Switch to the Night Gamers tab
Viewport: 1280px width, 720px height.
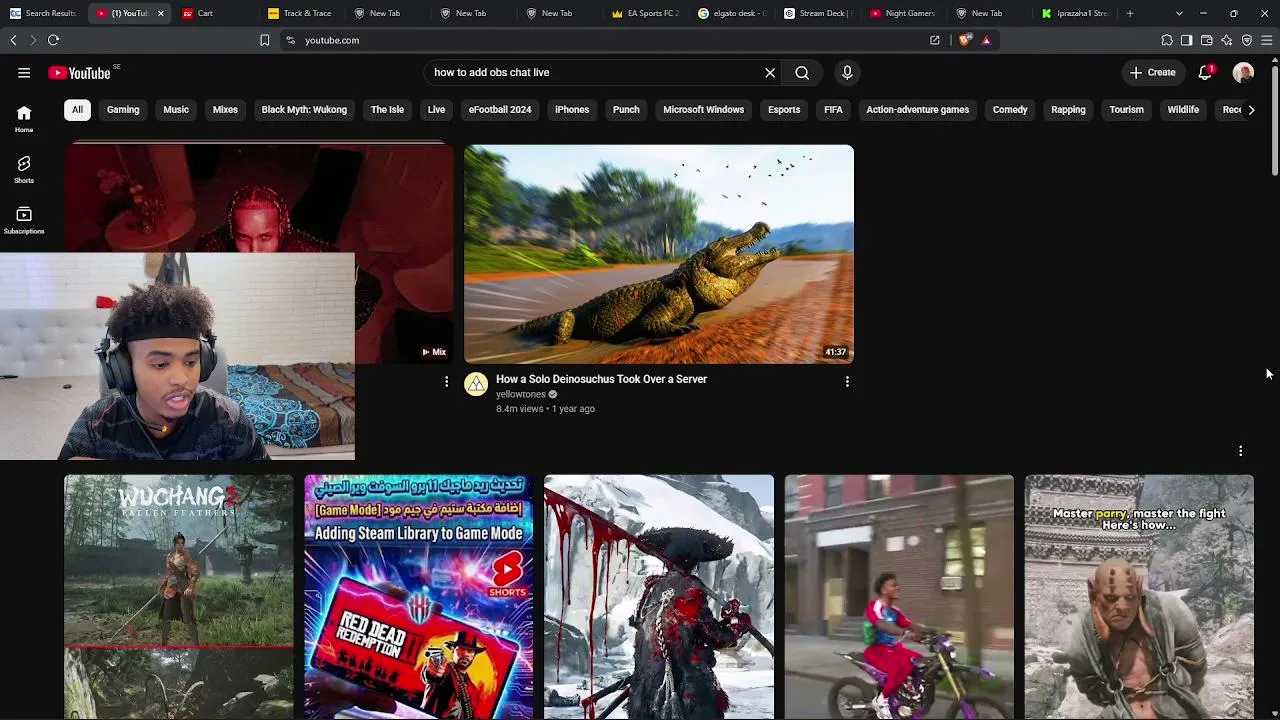[903, 13]
